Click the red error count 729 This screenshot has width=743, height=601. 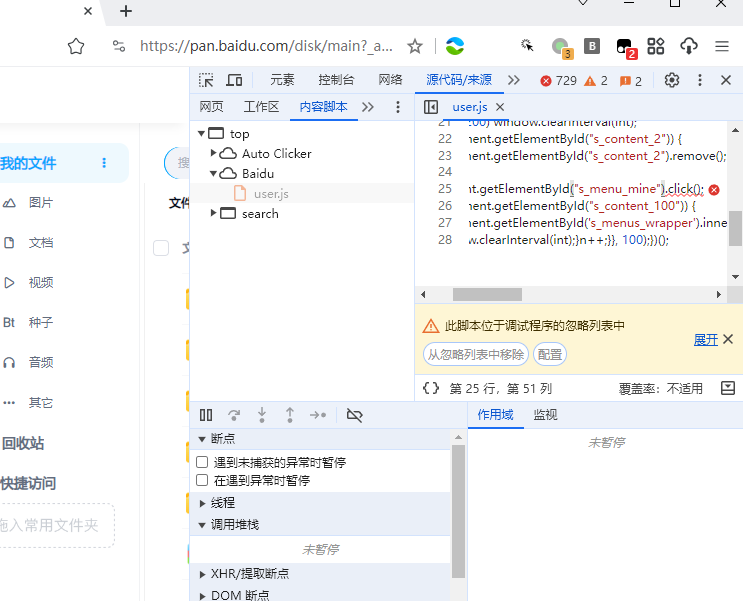pyautogui.click(x=559, y=81)
